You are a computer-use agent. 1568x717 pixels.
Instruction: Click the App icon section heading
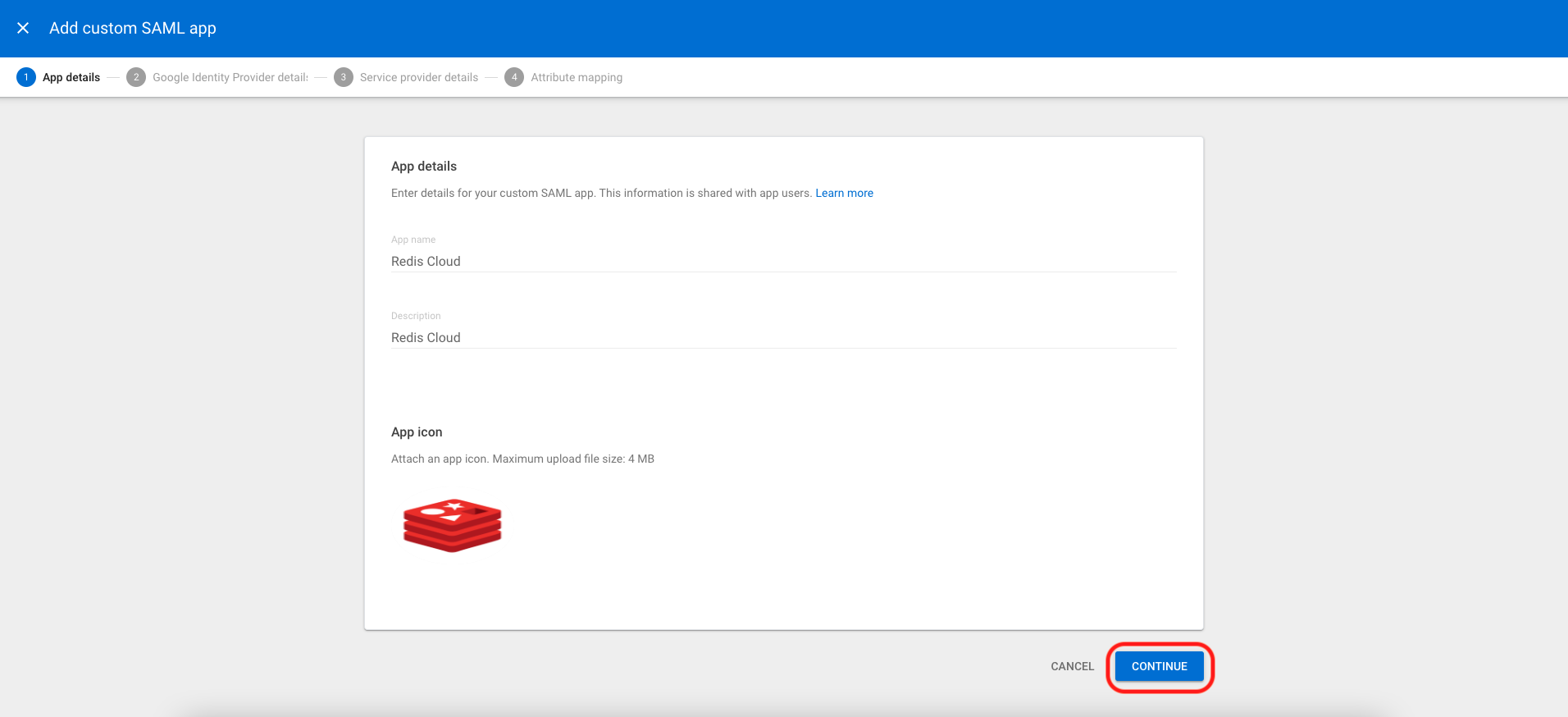pos(417,432)
